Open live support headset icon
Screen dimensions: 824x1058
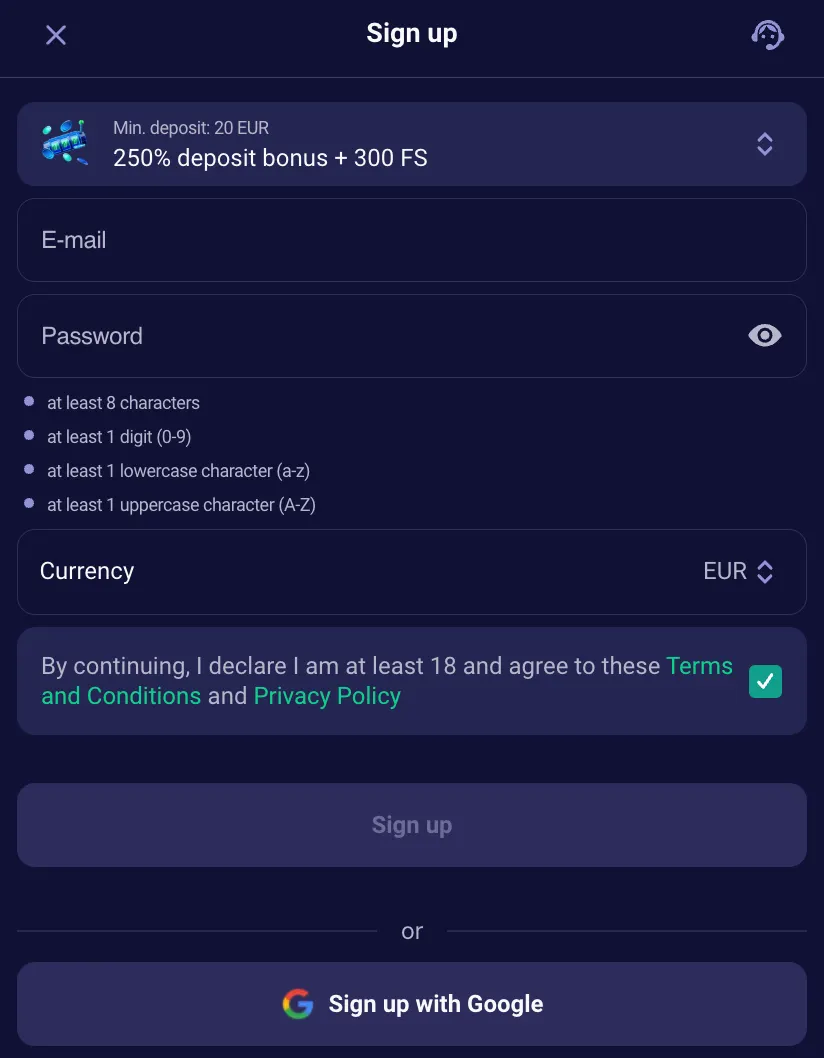click(767, 35)
